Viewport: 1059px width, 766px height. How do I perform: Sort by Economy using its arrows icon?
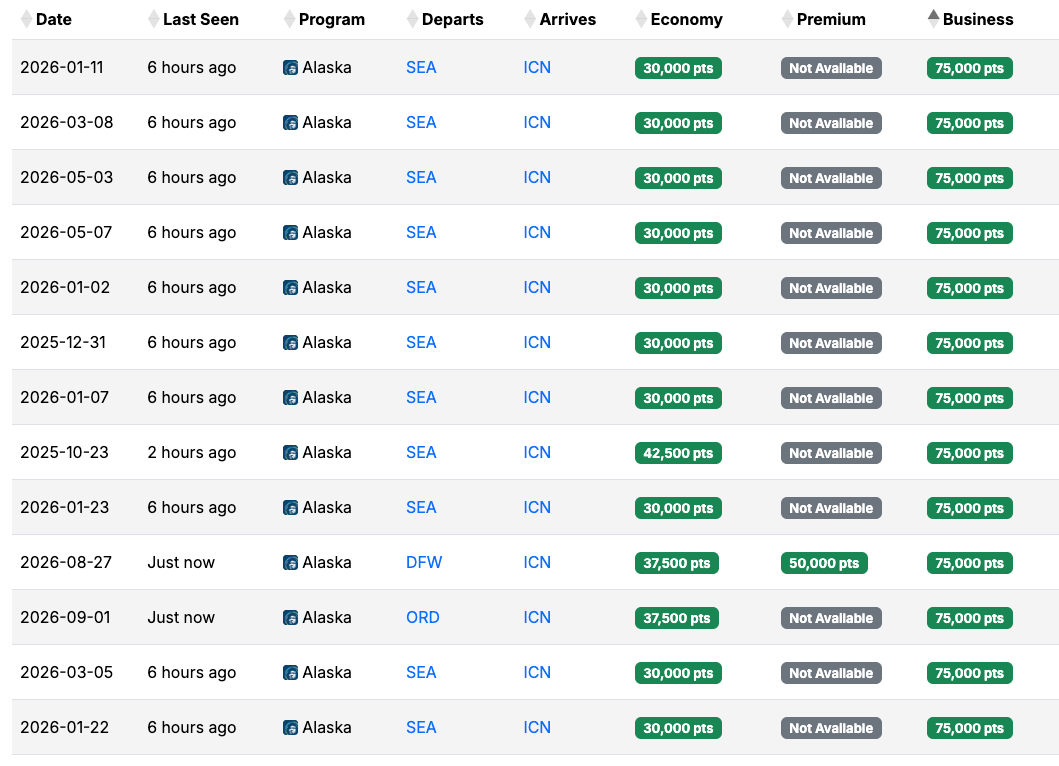[641, 19]
